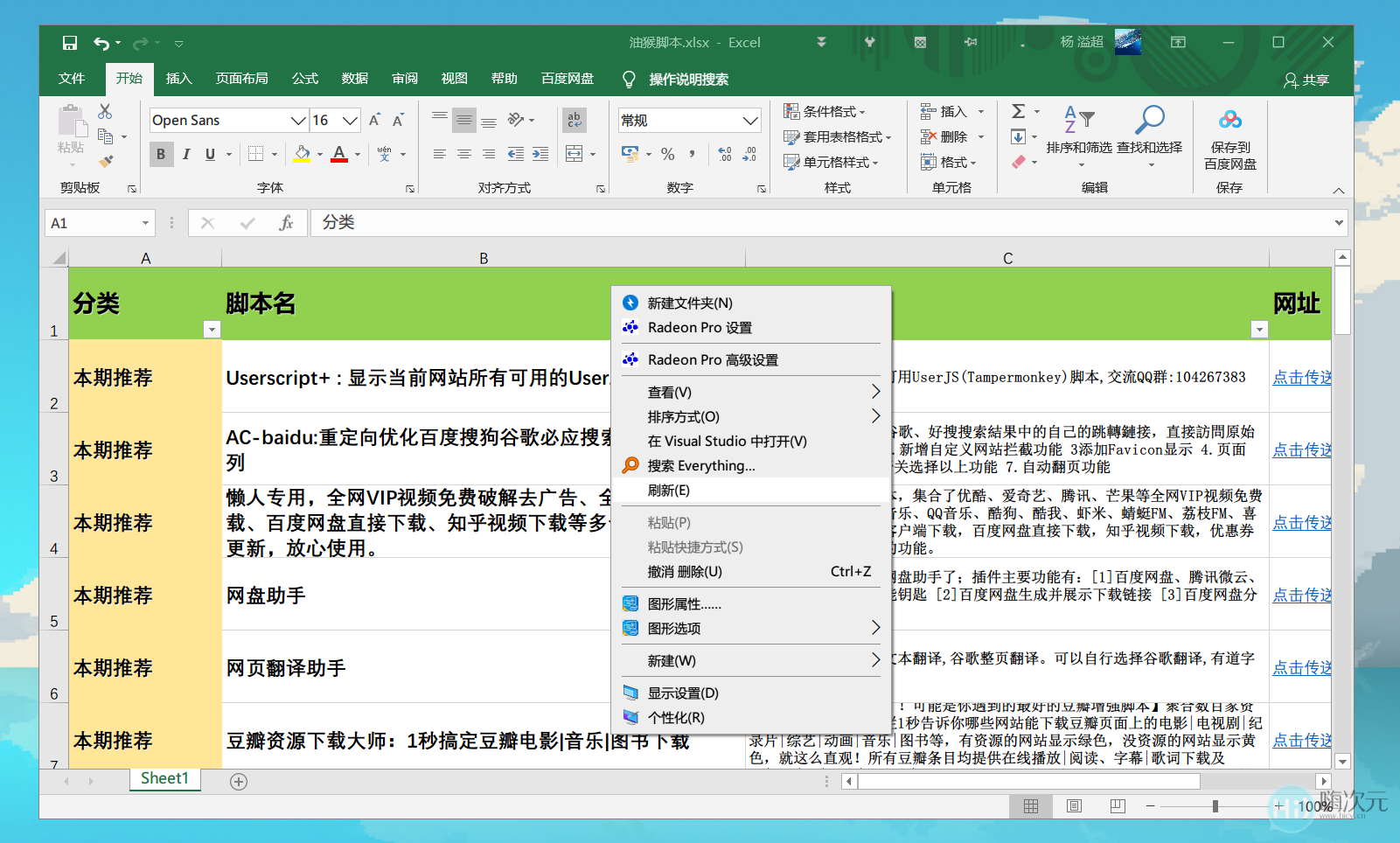Open the 分类 column filter dropdown
The image size is (1400, 843).
212,329
